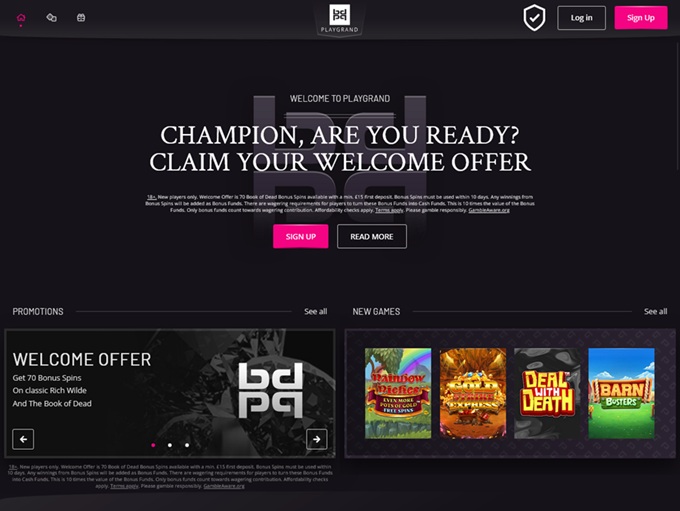The width and height of the screenshot is (680, 511).
Task: Open the dice games icon
Action: point(51,18)
